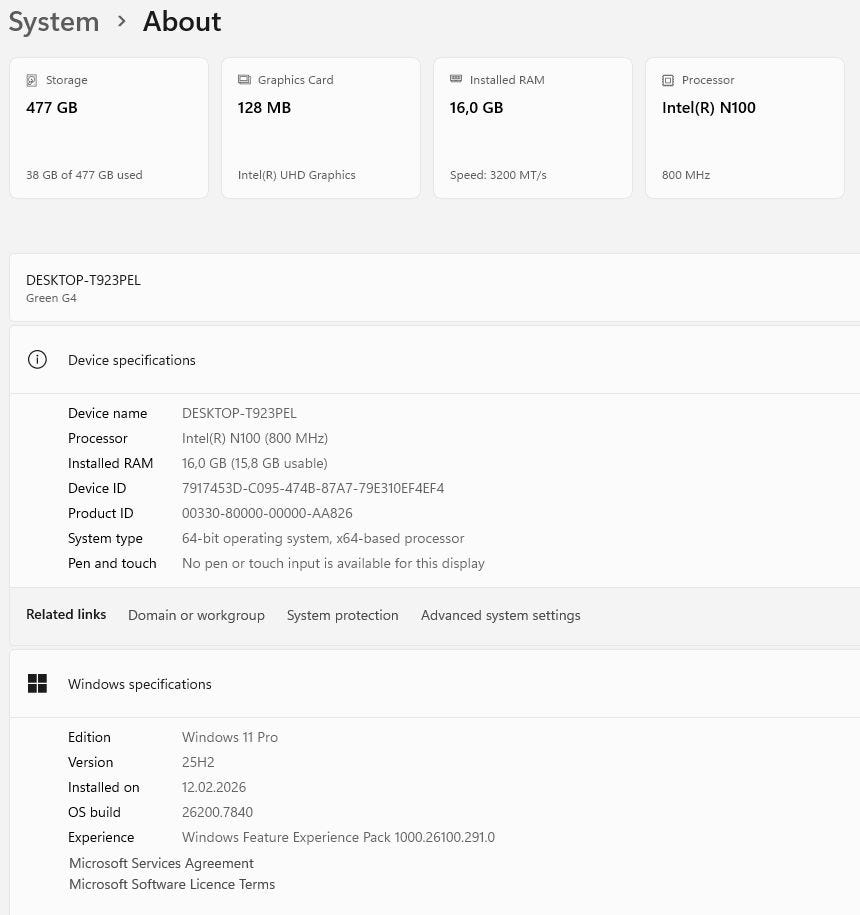Click the Graphics Card icon
The image size is (860, 915).
click(x=244, y=80)
